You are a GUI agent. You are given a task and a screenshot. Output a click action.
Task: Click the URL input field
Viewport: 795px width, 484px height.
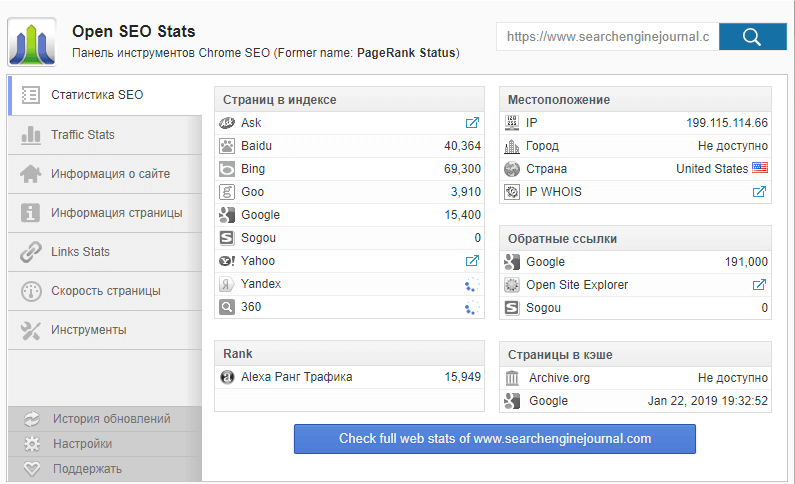tap(607, 36)
